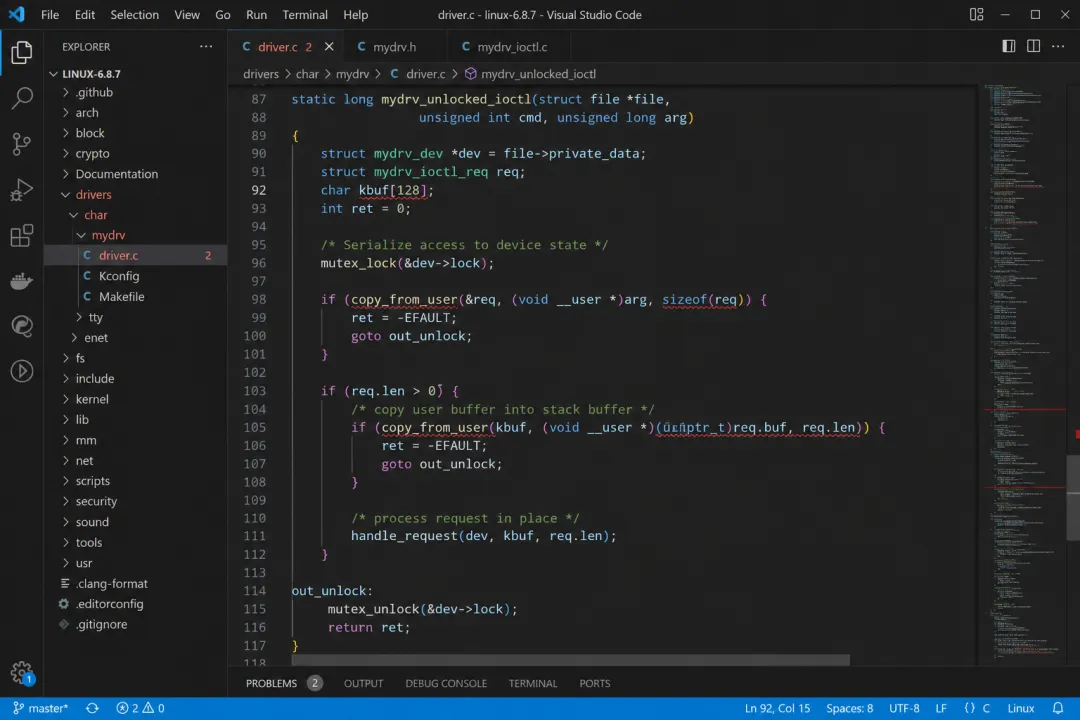Open the Selection menu
This screenshot has height=720, width=1080.
click(x=134, y=14)
